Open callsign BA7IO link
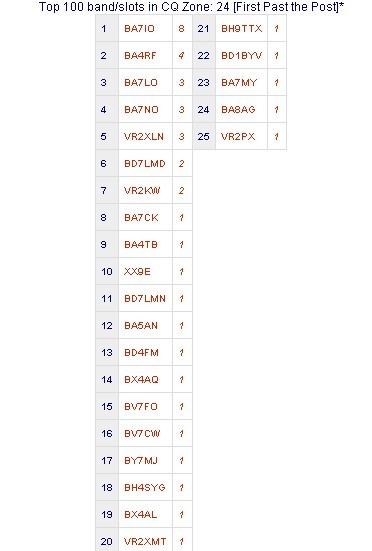Screen dimensions: 372x551 click(139, 29)
